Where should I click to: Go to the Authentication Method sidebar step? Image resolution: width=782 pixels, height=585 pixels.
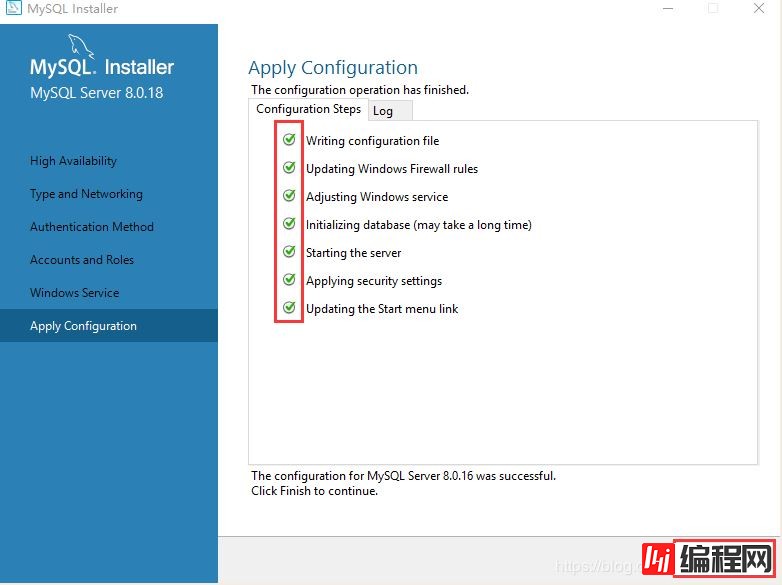(x=92, y=226)
